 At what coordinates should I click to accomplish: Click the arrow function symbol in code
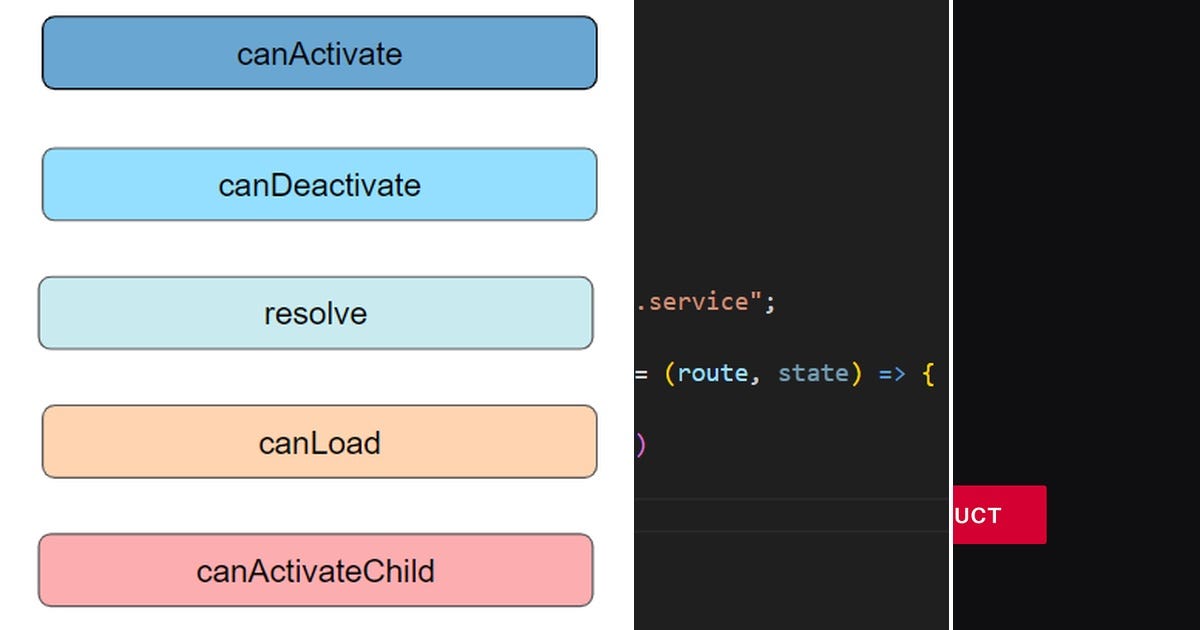[890, 372]
